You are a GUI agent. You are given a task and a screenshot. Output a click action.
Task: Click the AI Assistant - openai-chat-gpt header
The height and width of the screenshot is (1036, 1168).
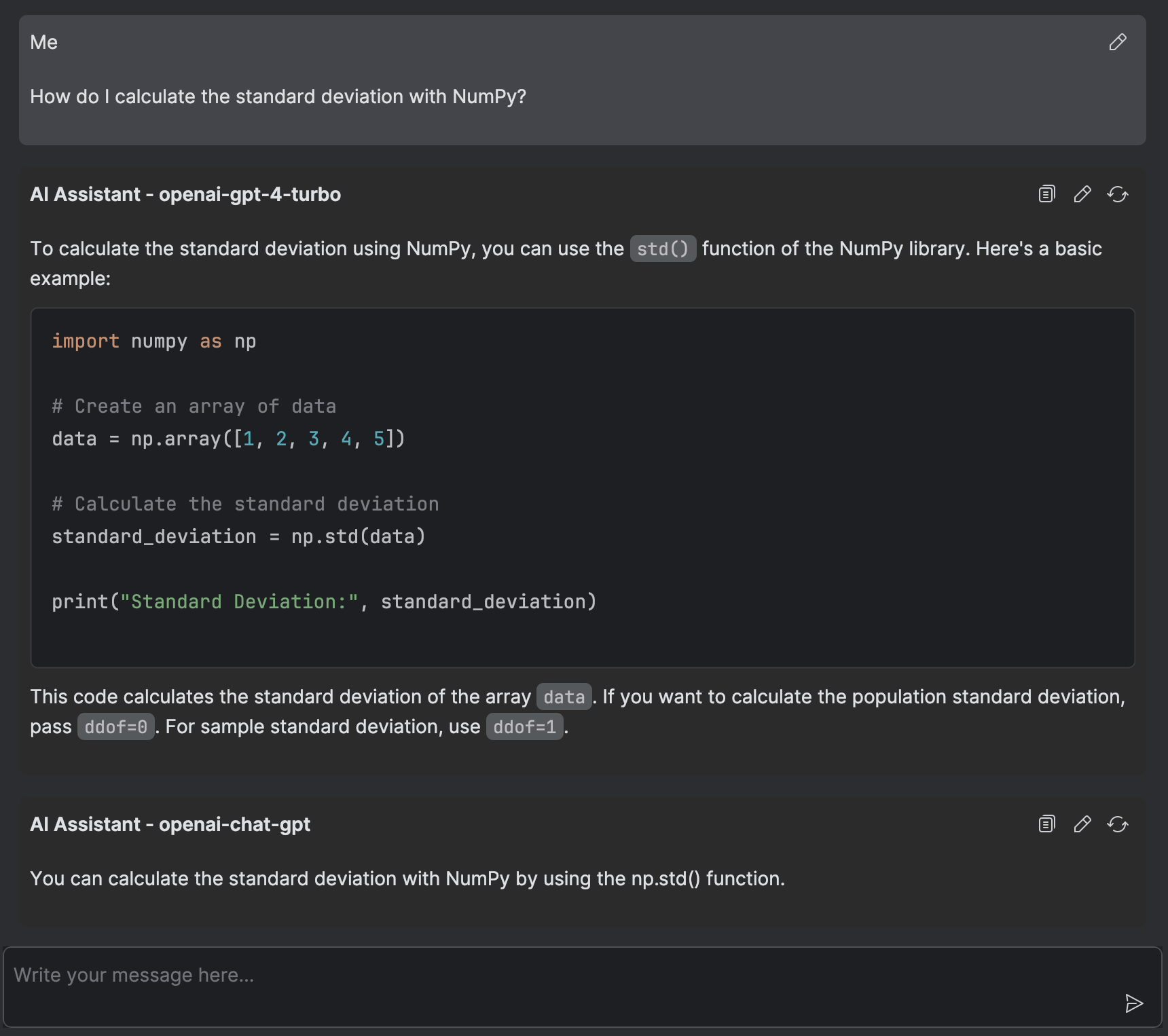pos(170,824)
